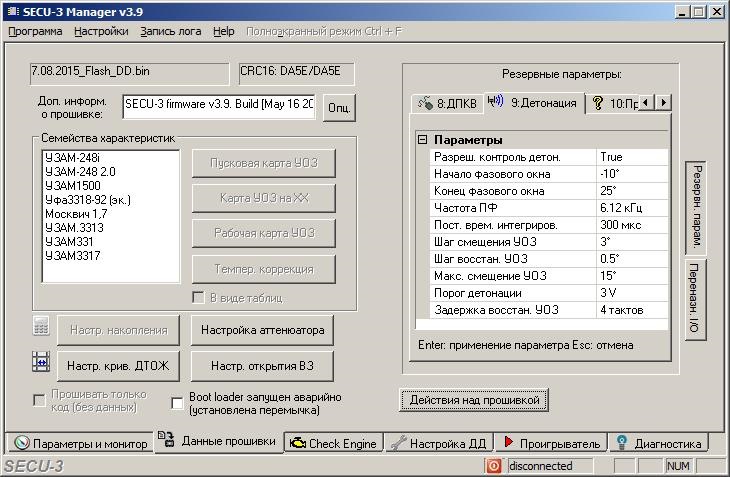The image size is (730, 477).
Task: Click the 0.5° value of Шаг восстан. УОЗ
Action: (632, 259)
